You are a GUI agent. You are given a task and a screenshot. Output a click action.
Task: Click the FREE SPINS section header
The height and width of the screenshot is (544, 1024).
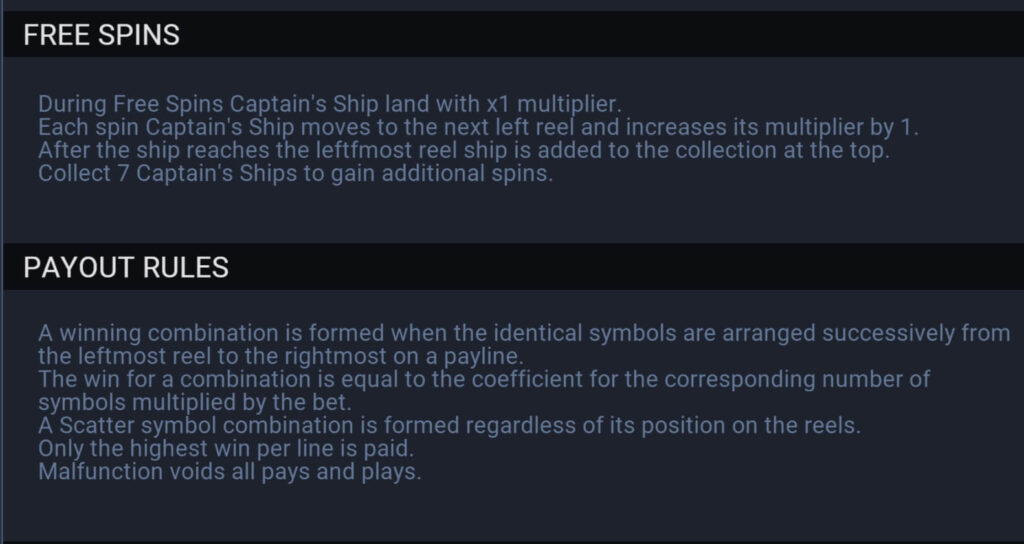(x=513, y=34)
